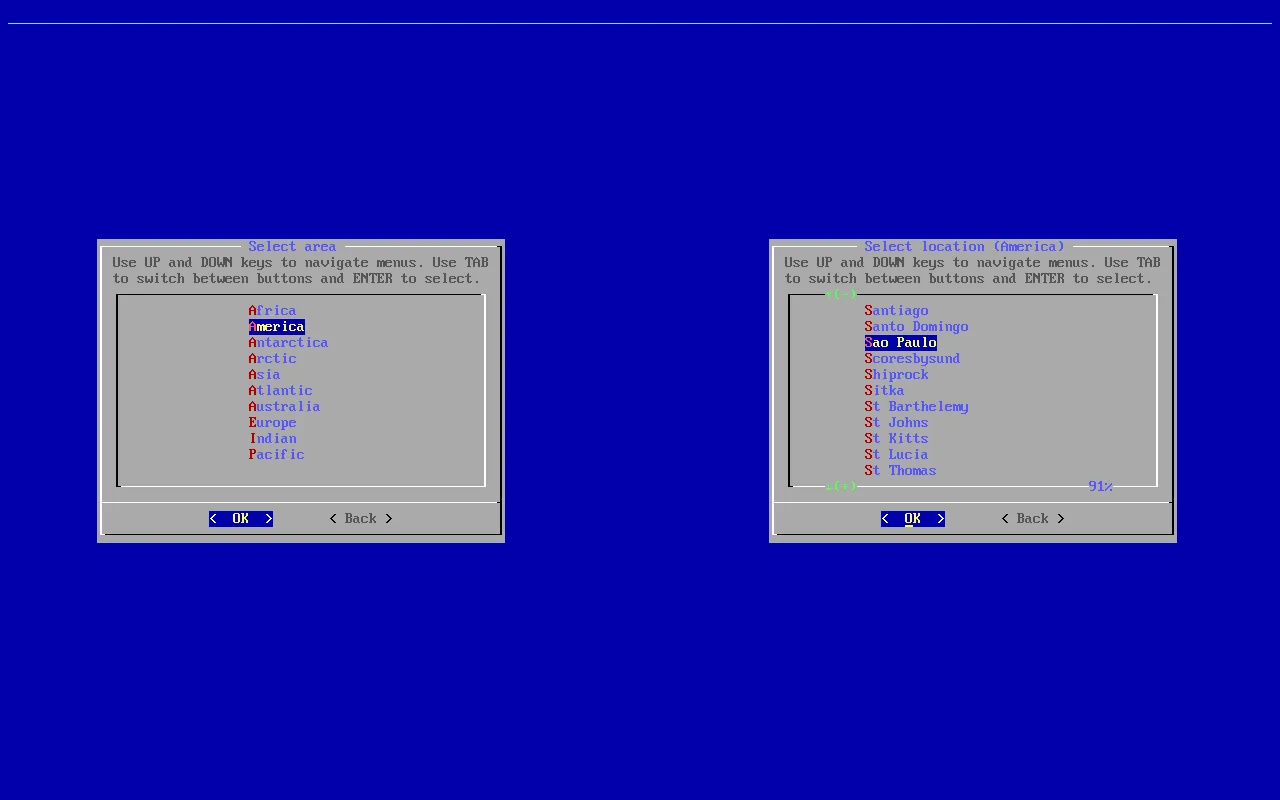
Task: Pick St Johns in location list
Action: click(897, 423)
